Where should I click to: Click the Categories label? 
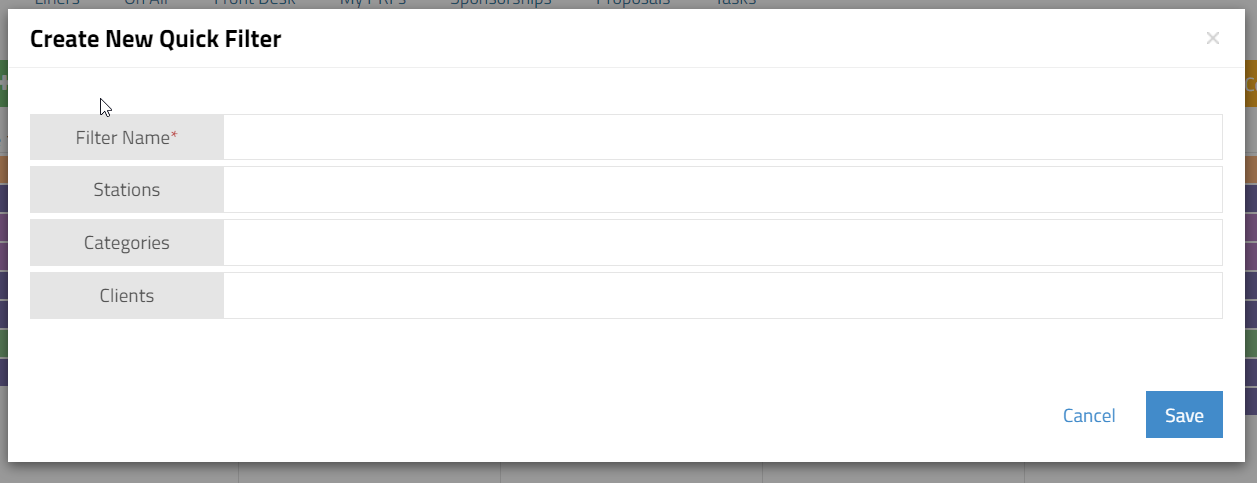[x=127, y=242]
